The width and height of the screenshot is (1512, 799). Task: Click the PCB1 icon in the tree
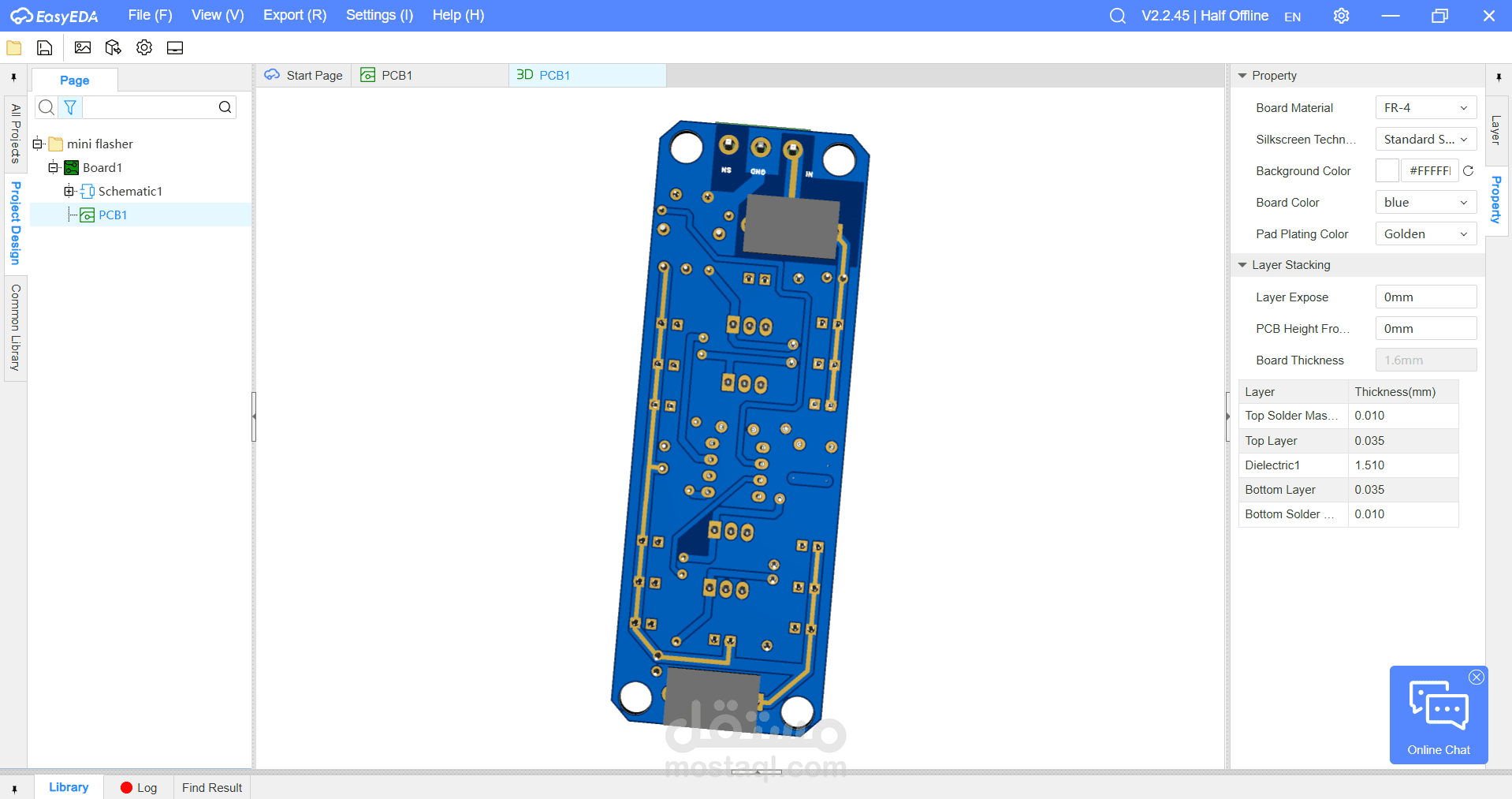[x=88, y=215]
